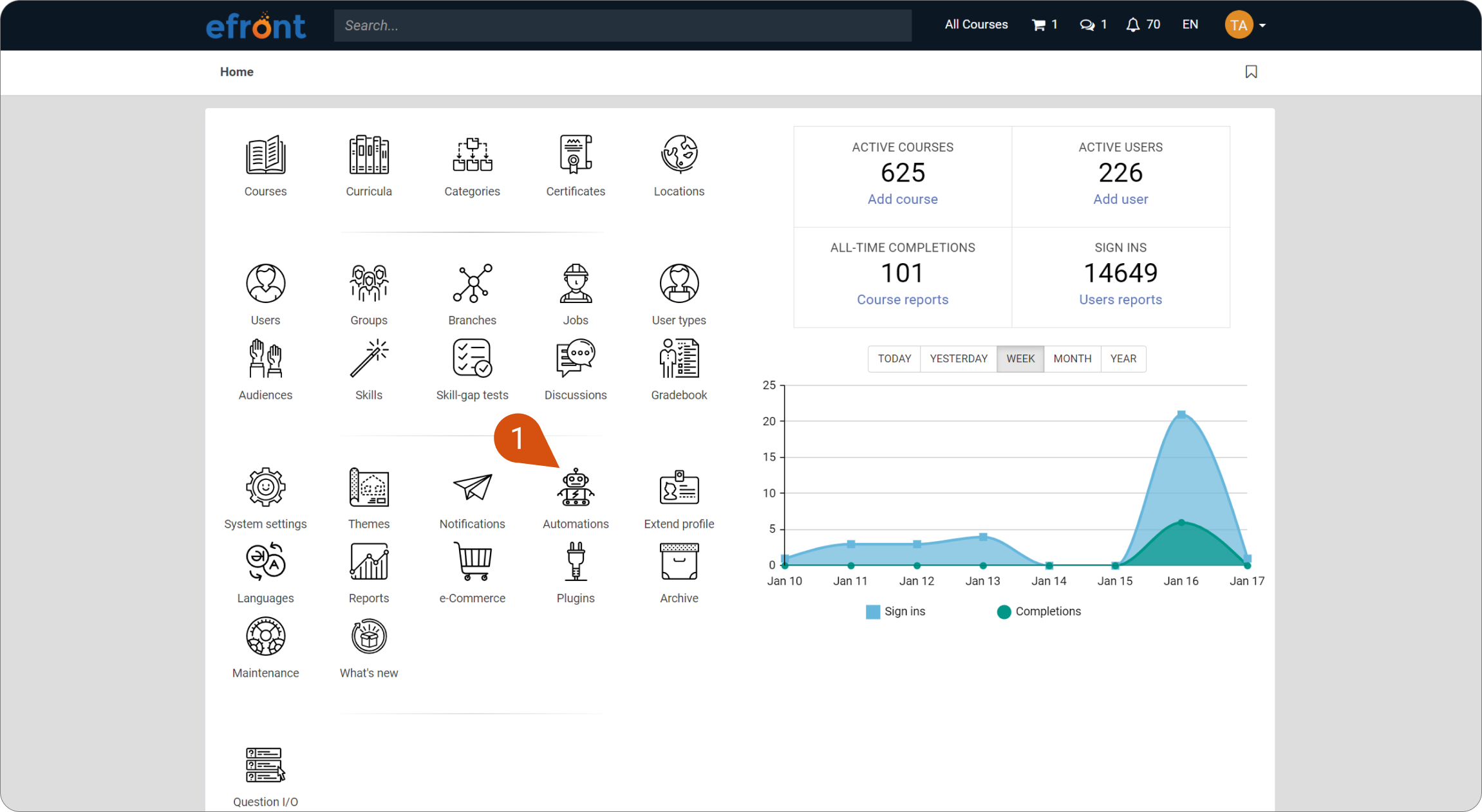Screen dimensions: 1482x812
Task: Open the Archive box icon
Action: coord(679,562)
